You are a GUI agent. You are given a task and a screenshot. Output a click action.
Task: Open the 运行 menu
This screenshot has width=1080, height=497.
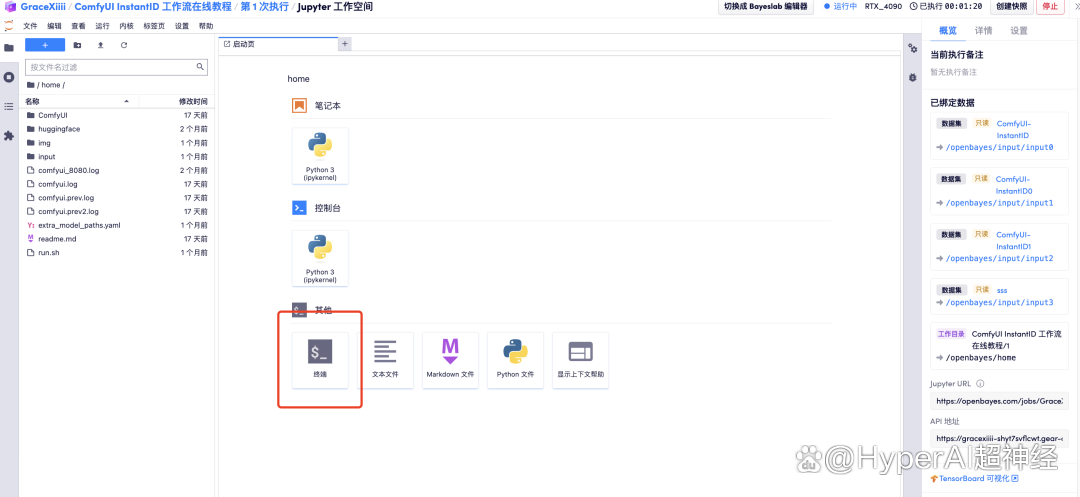pos(103,26)
